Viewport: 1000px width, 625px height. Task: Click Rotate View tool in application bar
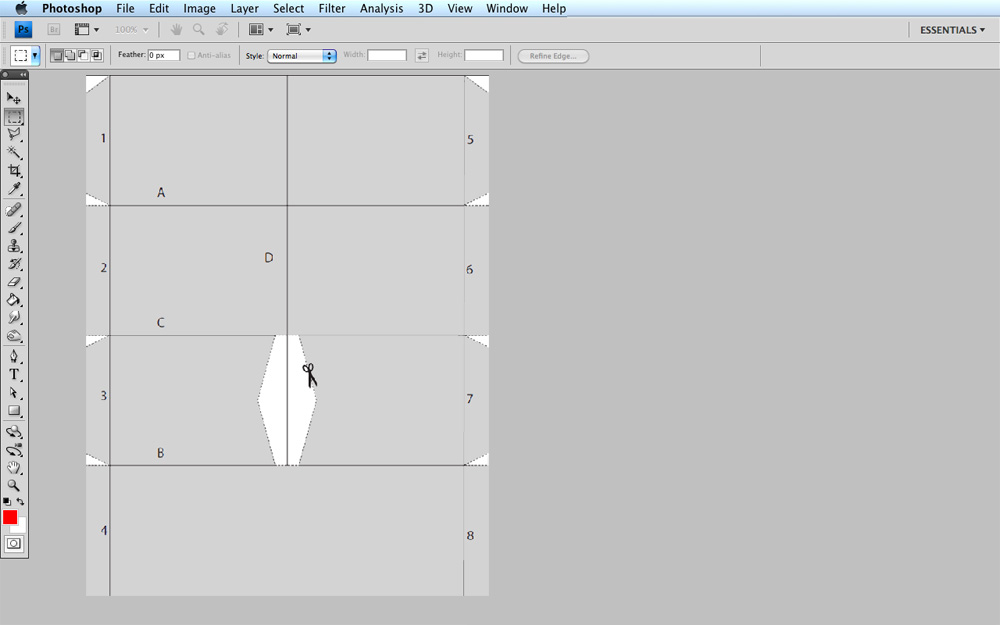pyautogui.click(x=221, y=29)
